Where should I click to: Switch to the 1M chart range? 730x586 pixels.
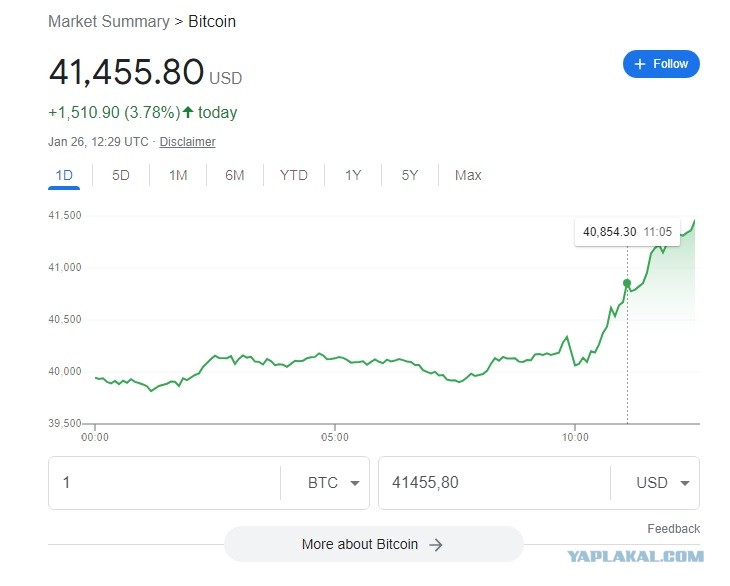coord(178,175)
